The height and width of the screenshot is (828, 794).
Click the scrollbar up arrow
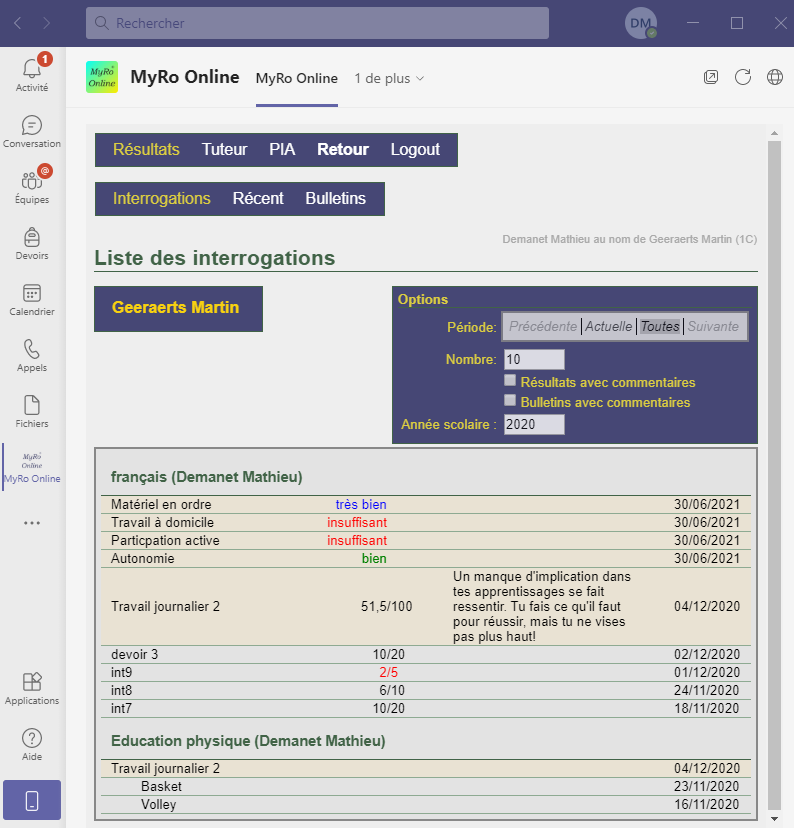coord(774,133)
